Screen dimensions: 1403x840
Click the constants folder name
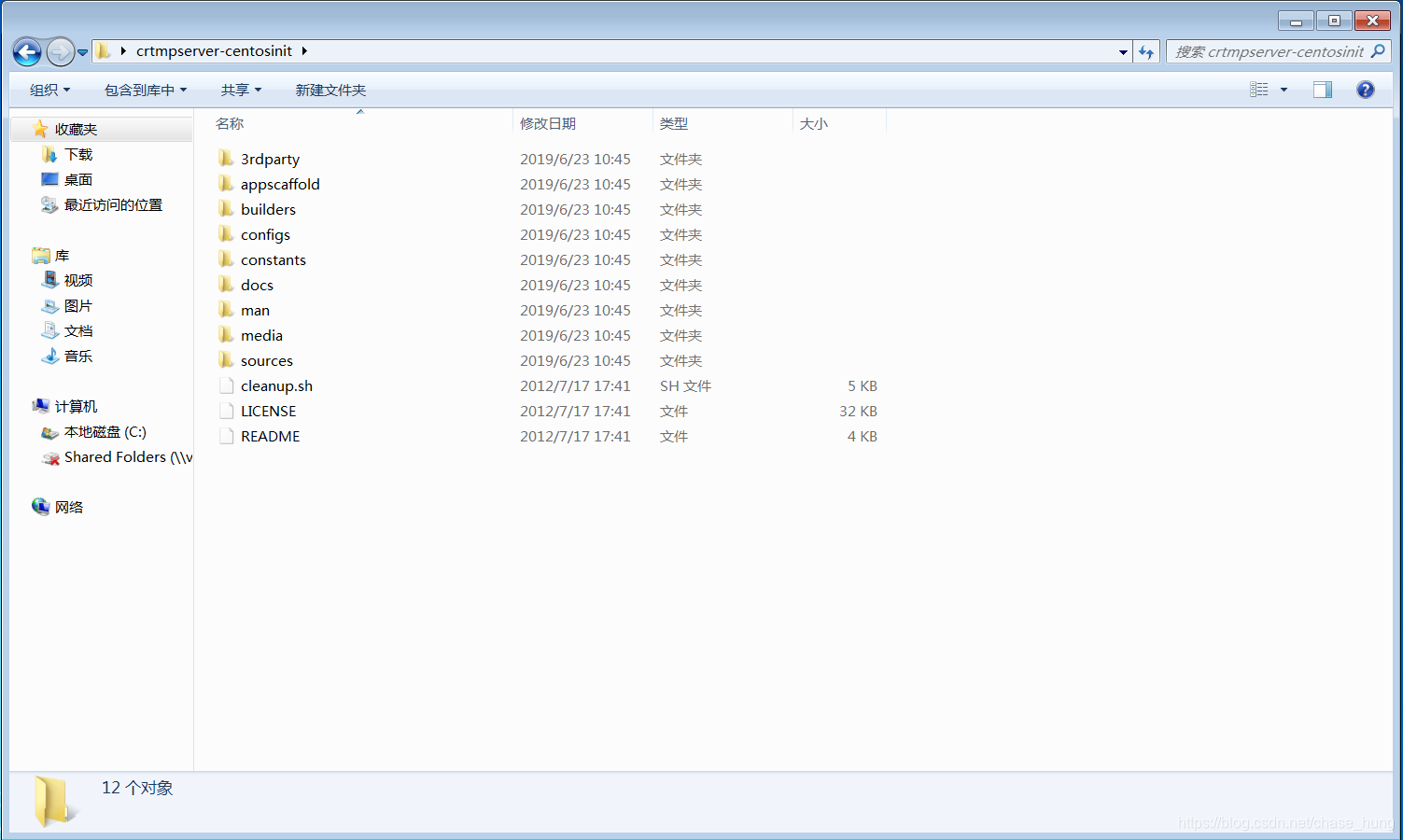pyautogui.click(x=273, y=260)
